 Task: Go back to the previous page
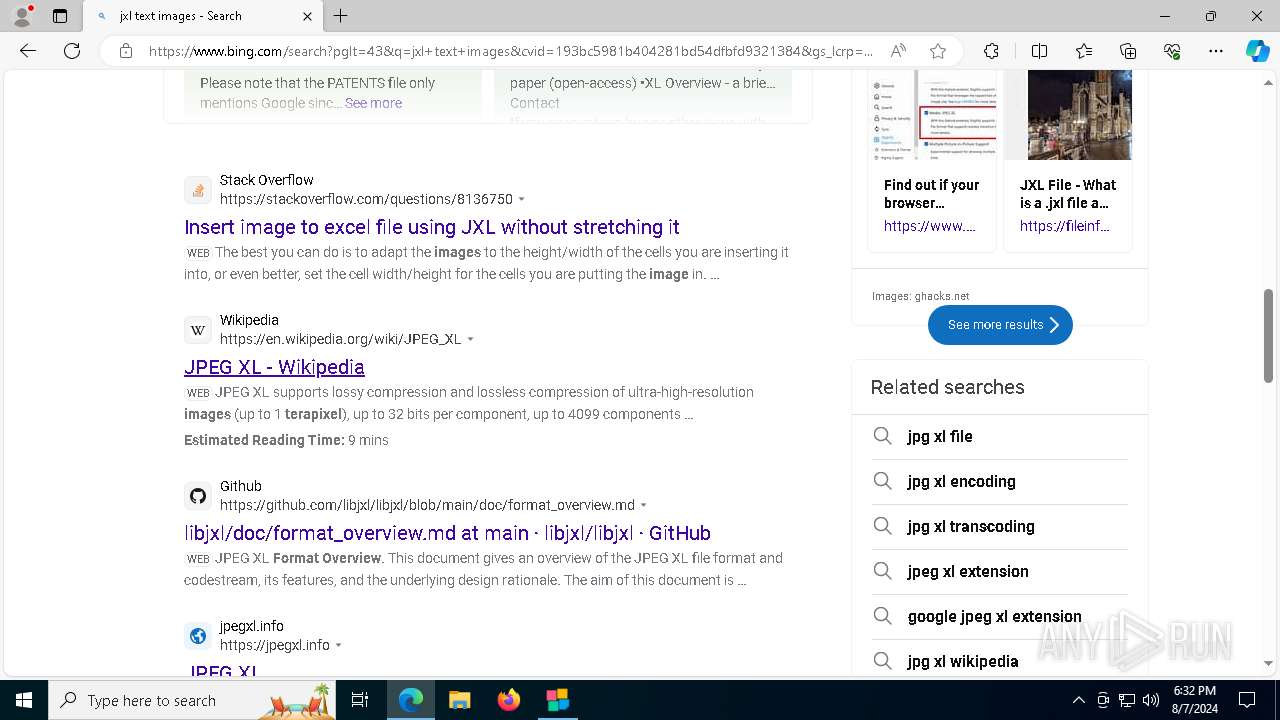click(x=28, y=51)
